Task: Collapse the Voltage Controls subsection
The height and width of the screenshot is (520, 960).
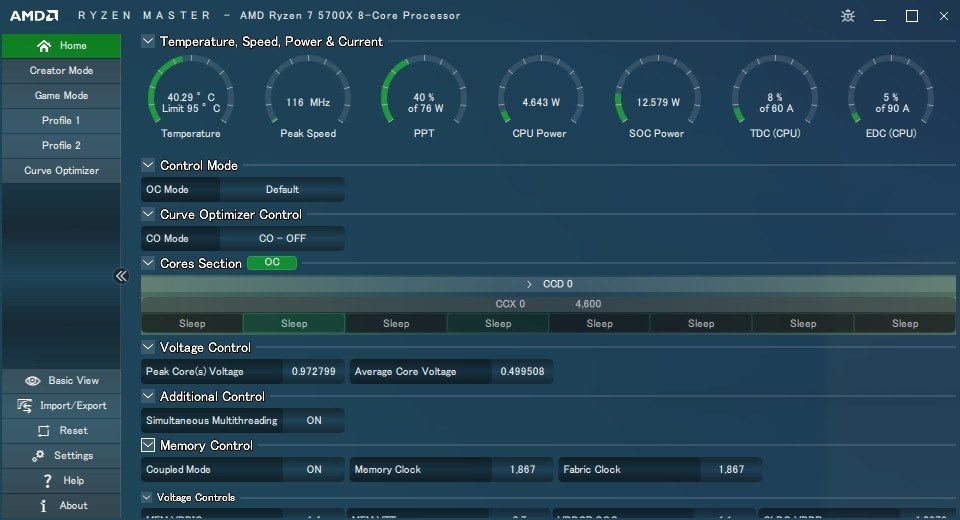Action: click(x=146, y=497)
